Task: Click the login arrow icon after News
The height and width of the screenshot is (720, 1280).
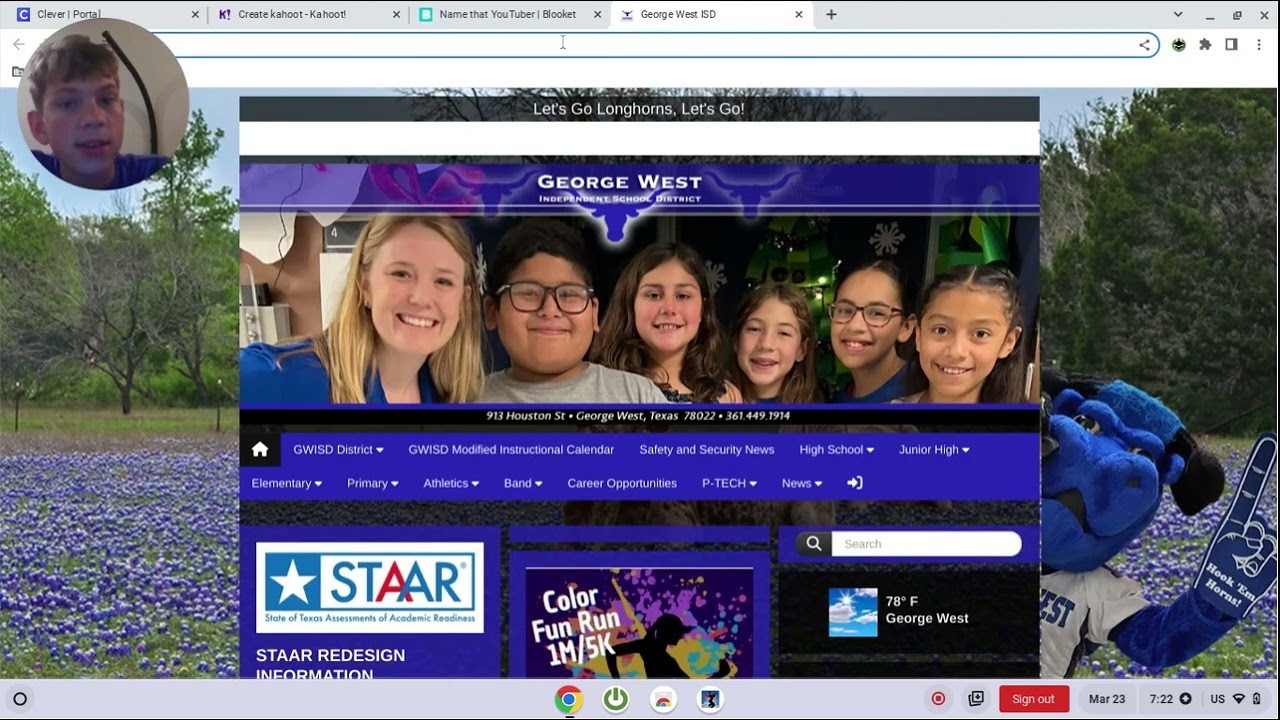Action: [855, 483]
